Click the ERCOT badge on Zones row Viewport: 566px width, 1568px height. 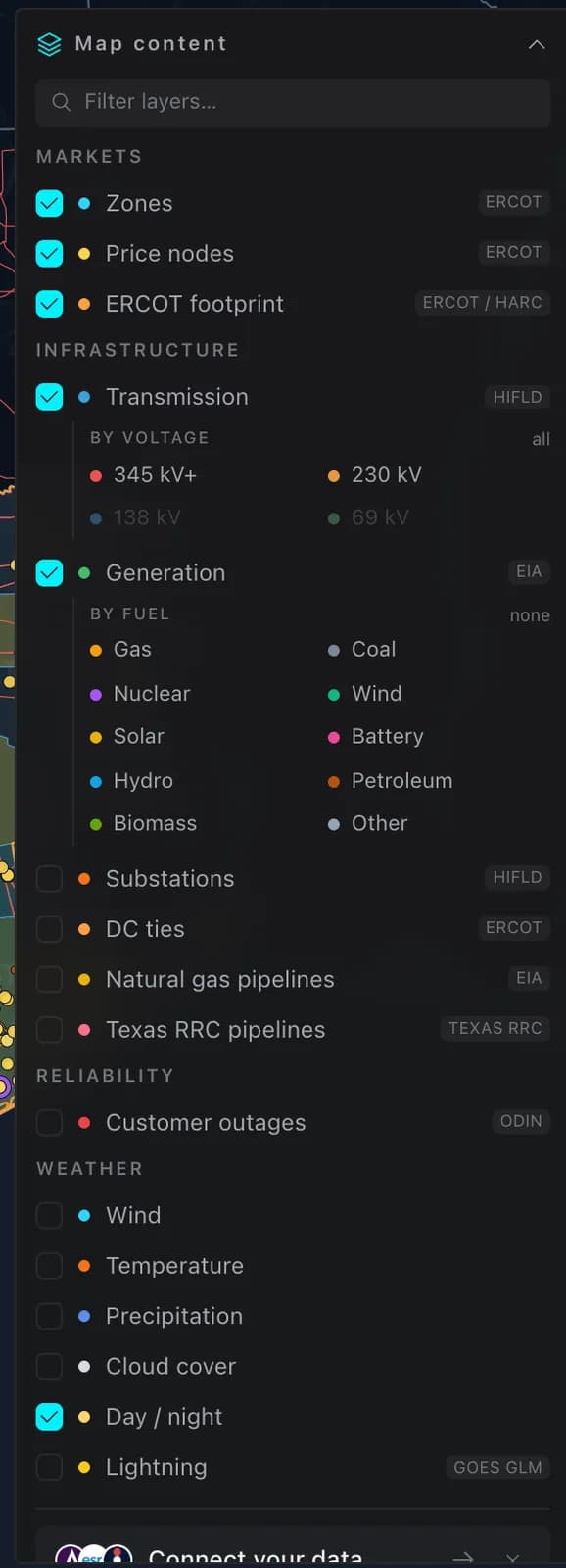[x=514, y=202]
